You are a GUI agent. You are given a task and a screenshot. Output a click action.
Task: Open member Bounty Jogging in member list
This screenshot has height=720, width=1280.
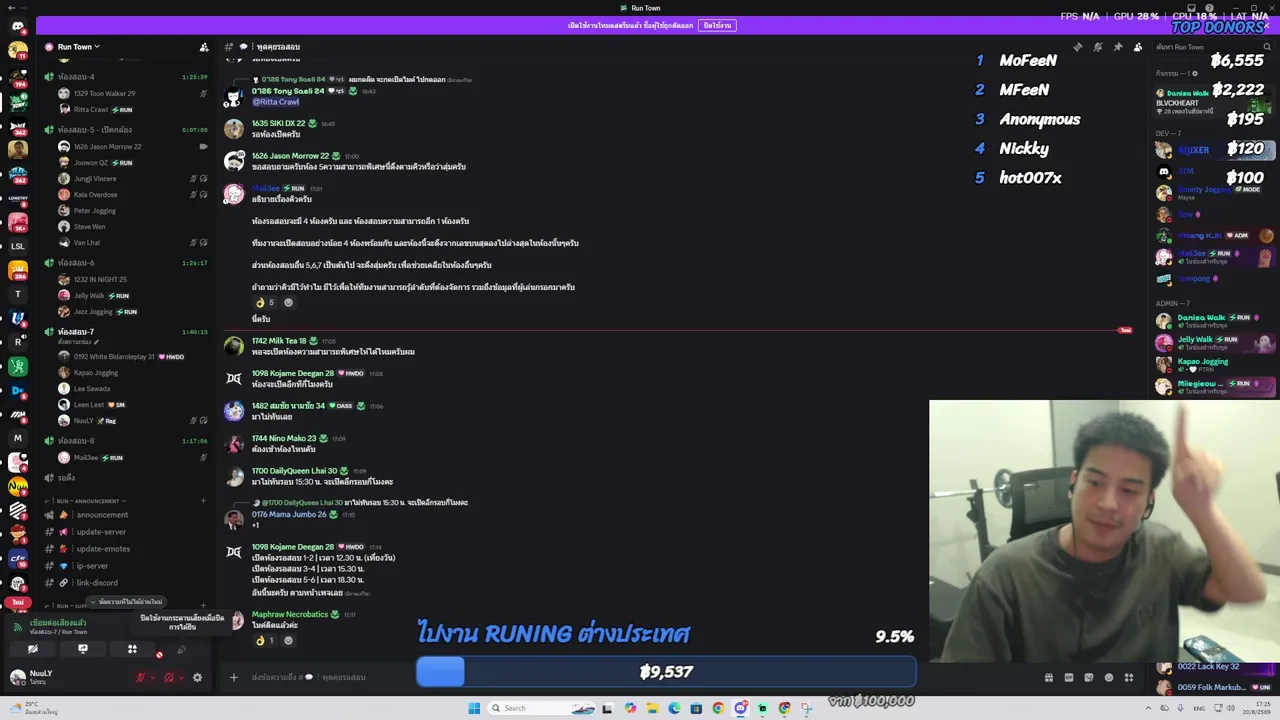(x=1213, y=192)
